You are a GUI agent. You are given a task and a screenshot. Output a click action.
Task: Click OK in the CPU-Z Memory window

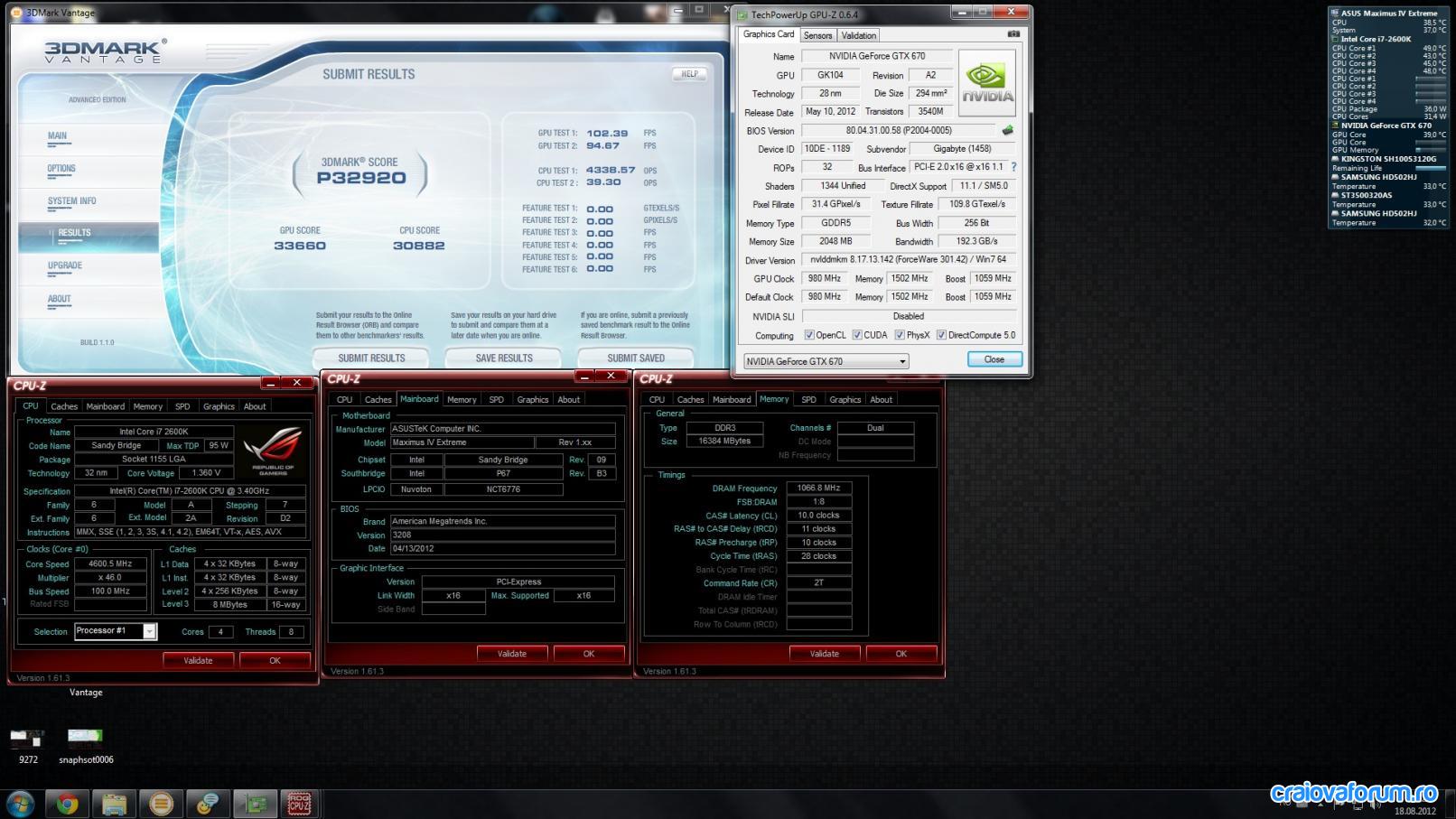[901, 653]
